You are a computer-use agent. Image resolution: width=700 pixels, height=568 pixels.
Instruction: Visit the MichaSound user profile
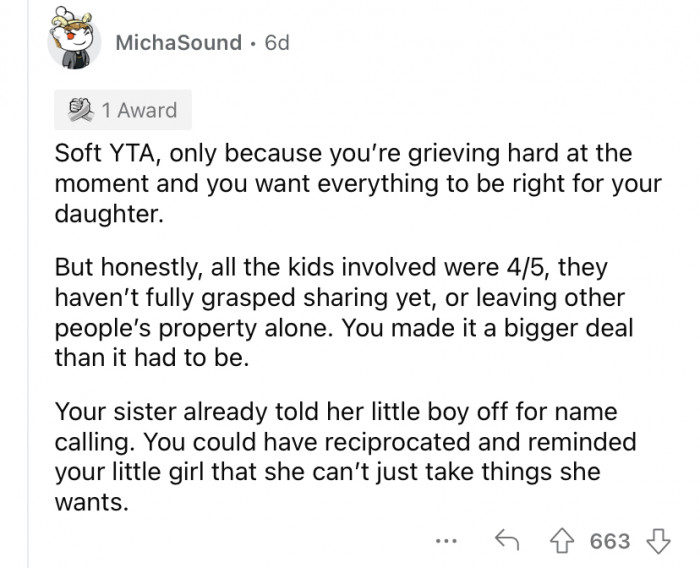point(178,43)
